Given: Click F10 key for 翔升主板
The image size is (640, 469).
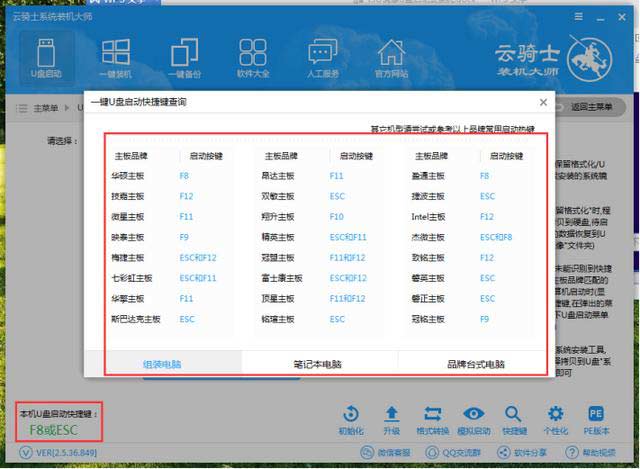Looking at the screenshot, I should coord(337,217).
